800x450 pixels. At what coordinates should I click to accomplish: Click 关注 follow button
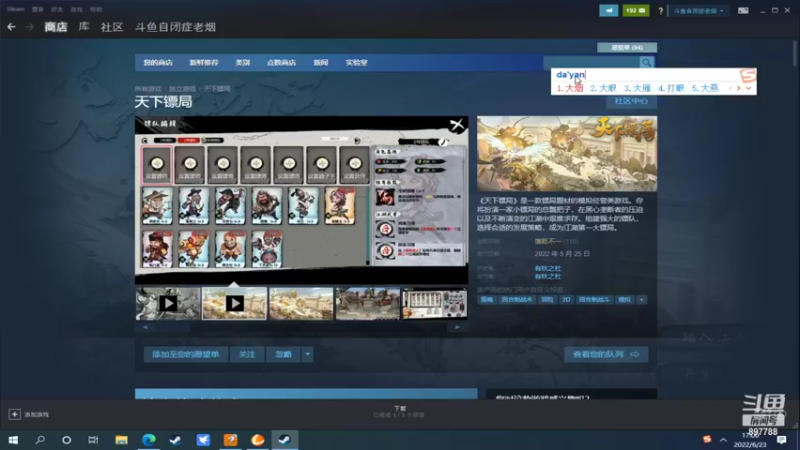point(246,354)
